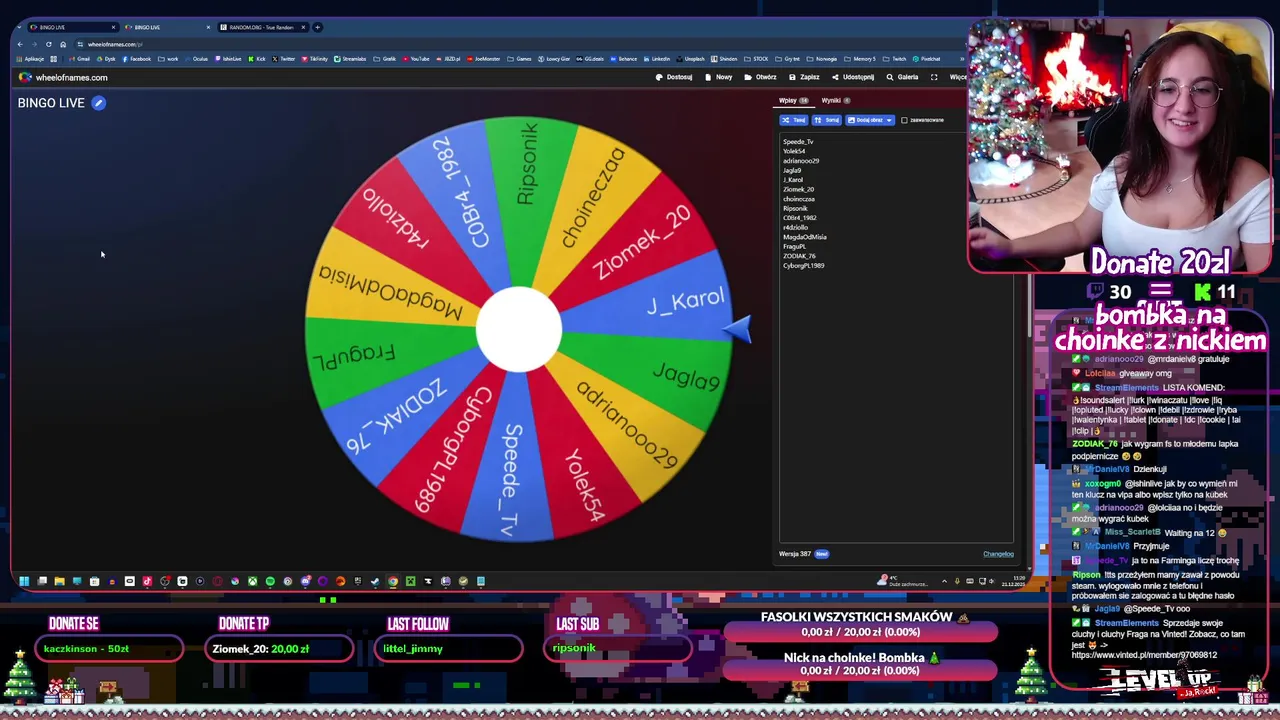1280x720 pixels.
Task: Expand the Grafik bookmarks folder
Action: [385, 59]
